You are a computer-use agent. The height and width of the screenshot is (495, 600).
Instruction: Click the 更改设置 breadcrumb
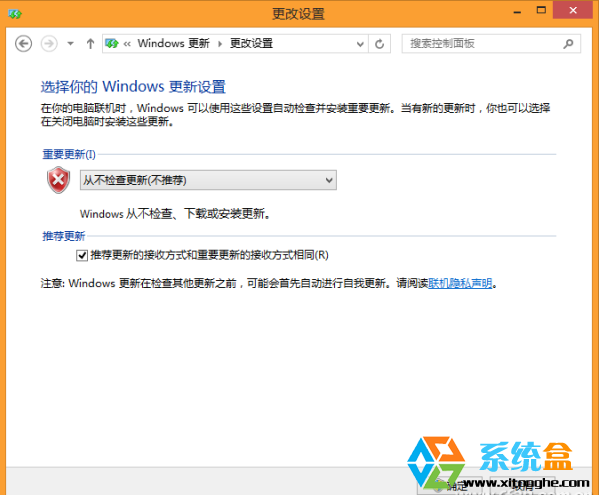251,44
